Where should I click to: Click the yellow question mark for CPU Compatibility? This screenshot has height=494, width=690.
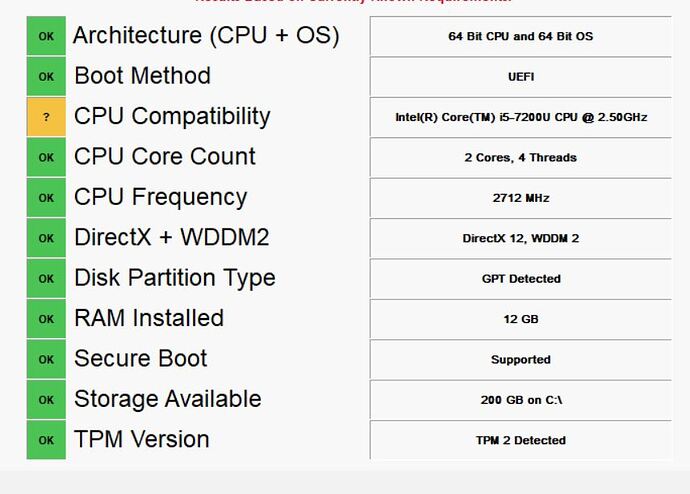click(x=46, y=117)
